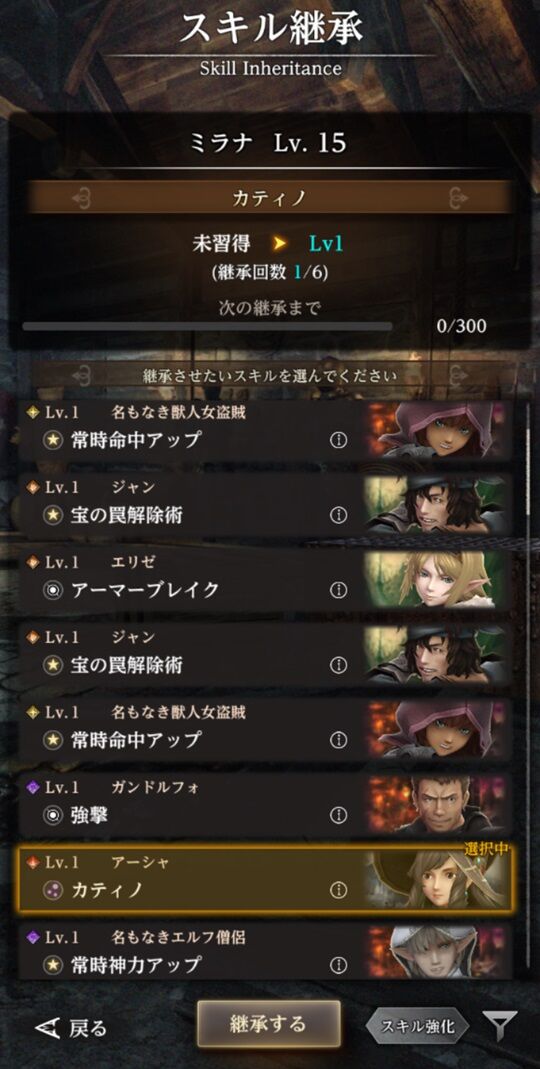Click the スキル強化 tab button
The image size is (540, 1069).
[x=417, y=1026]
